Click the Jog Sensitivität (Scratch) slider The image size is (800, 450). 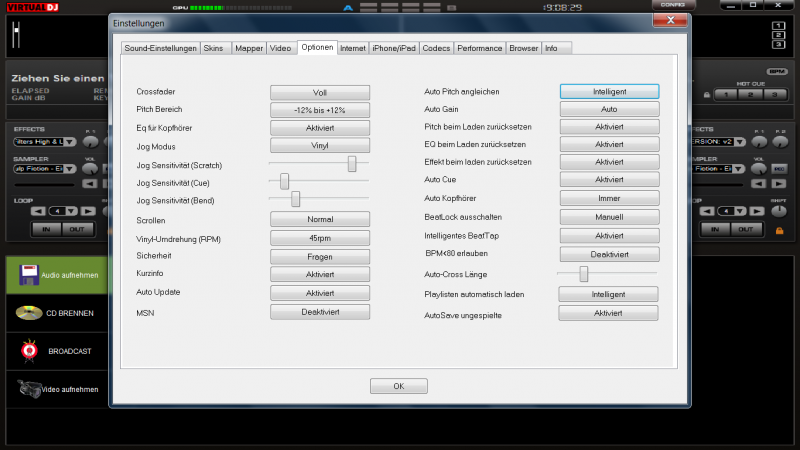click(352, 164)
